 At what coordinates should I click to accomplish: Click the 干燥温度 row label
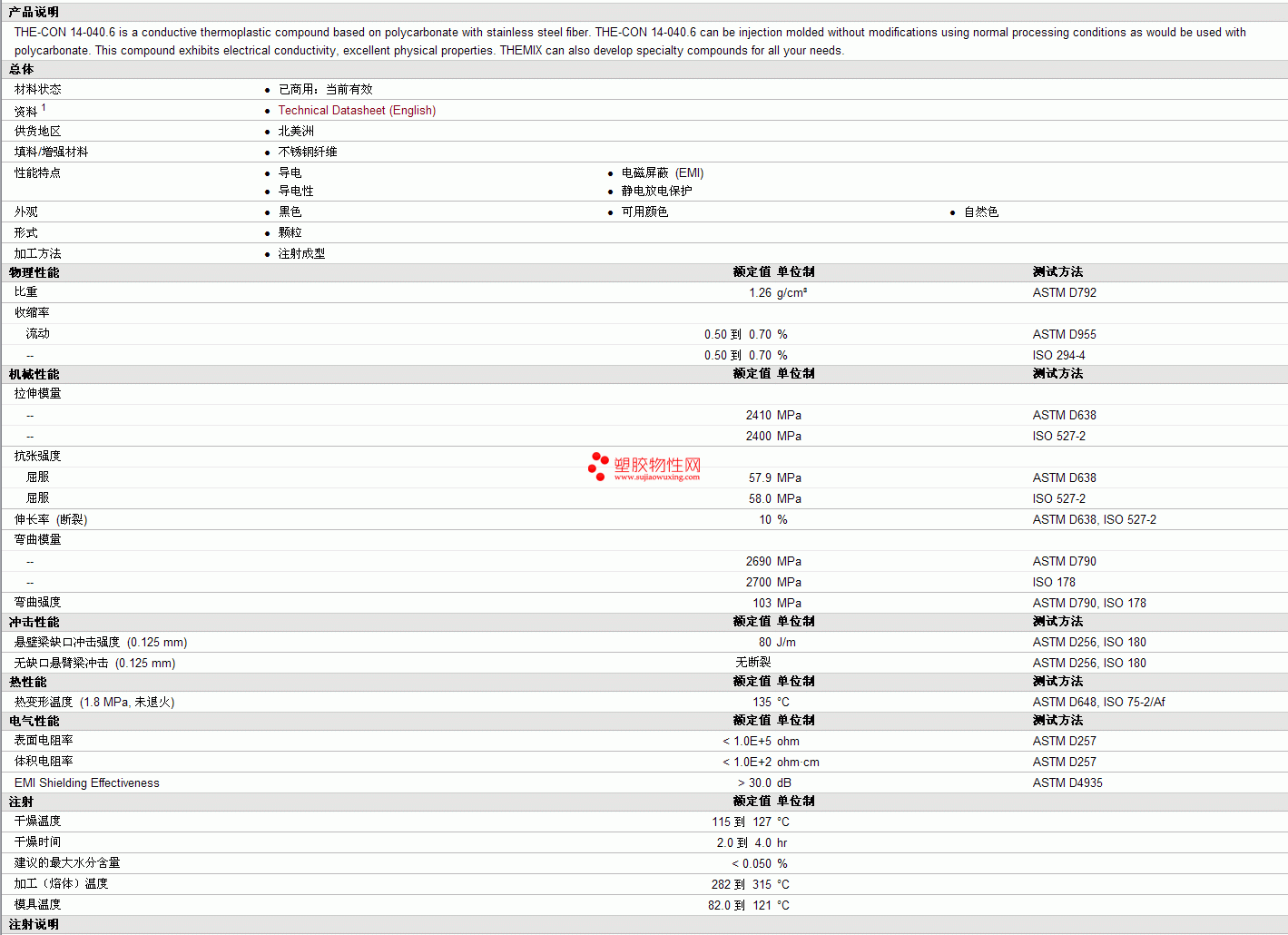[x=38, y=821]
